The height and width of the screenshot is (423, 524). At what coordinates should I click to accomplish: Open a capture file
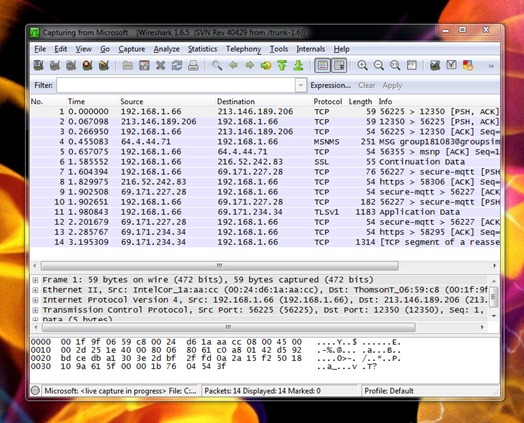(128, 65)
